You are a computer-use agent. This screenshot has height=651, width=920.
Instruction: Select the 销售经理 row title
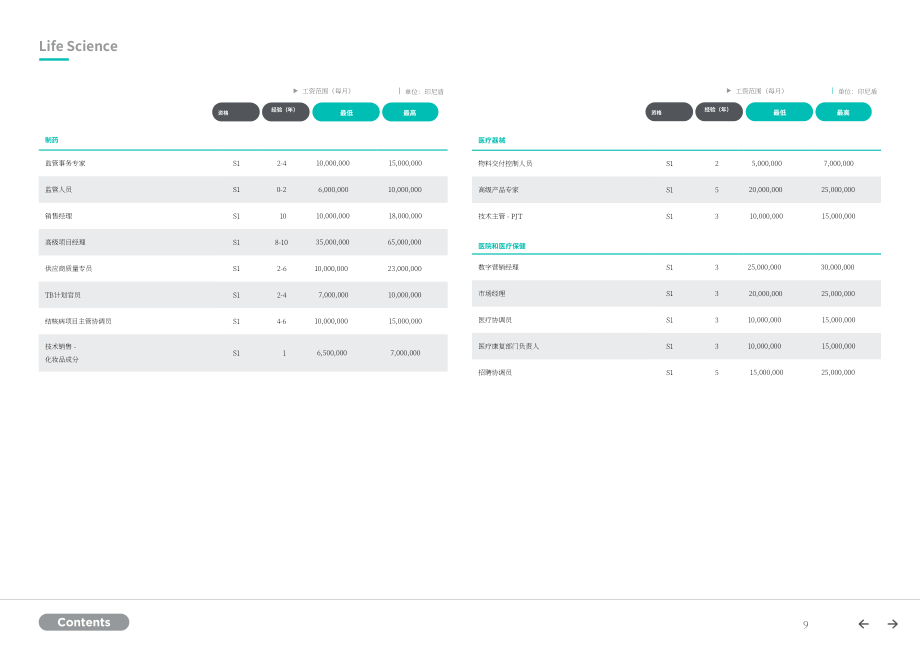(x=59, y=216)
